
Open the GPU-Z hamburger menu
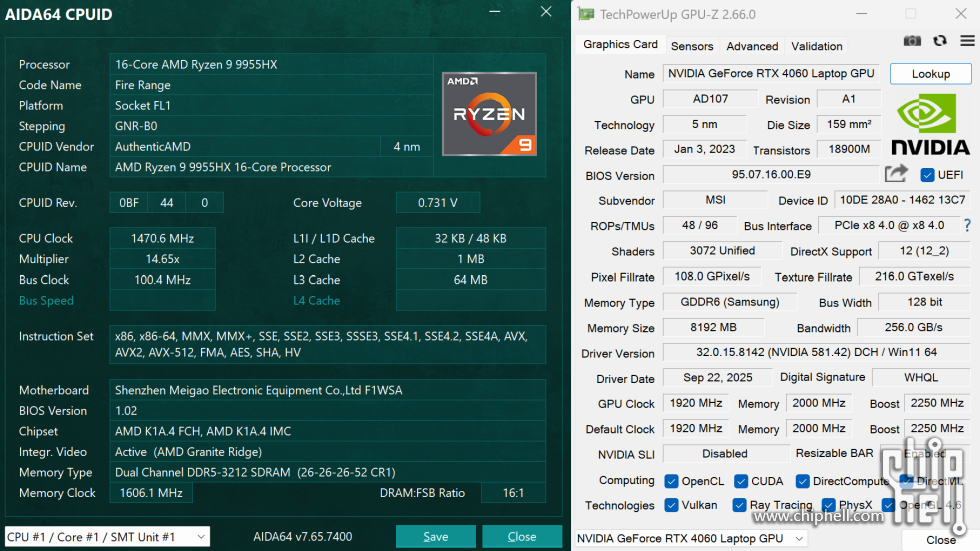[x=966, y=41]
